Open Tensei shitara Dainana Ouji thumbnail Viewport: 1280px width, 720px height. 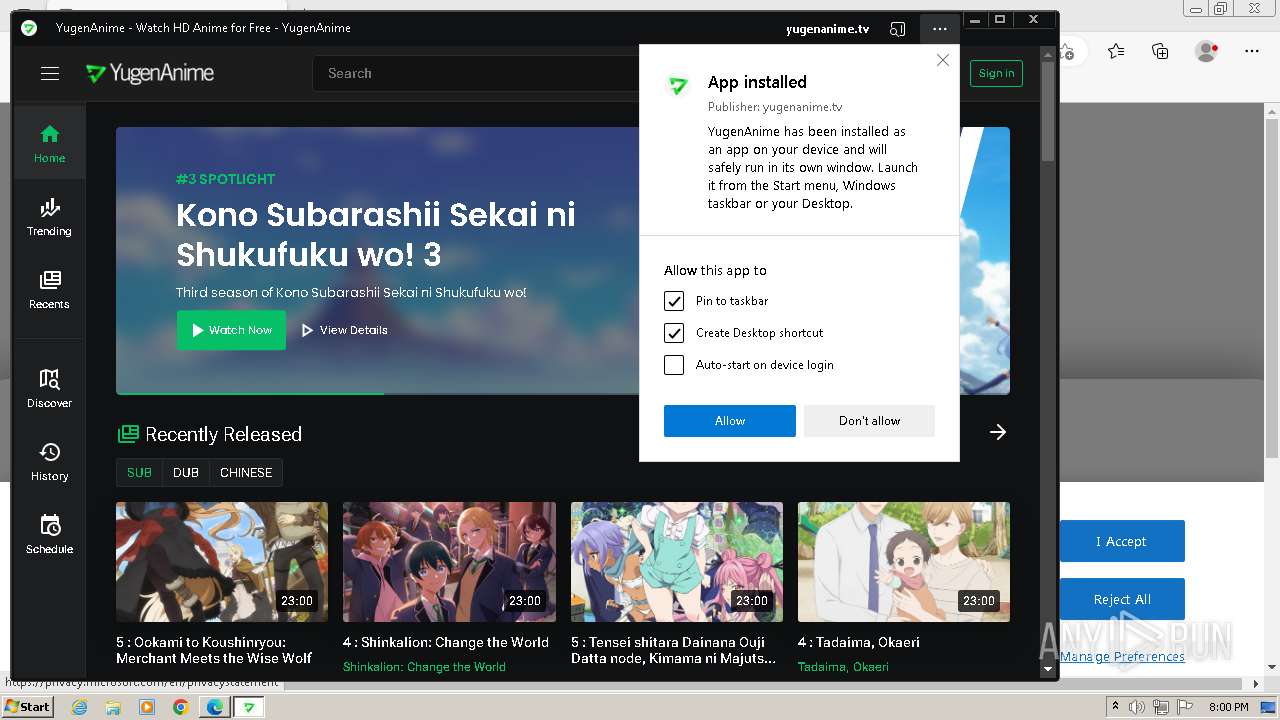pos(677,562)
